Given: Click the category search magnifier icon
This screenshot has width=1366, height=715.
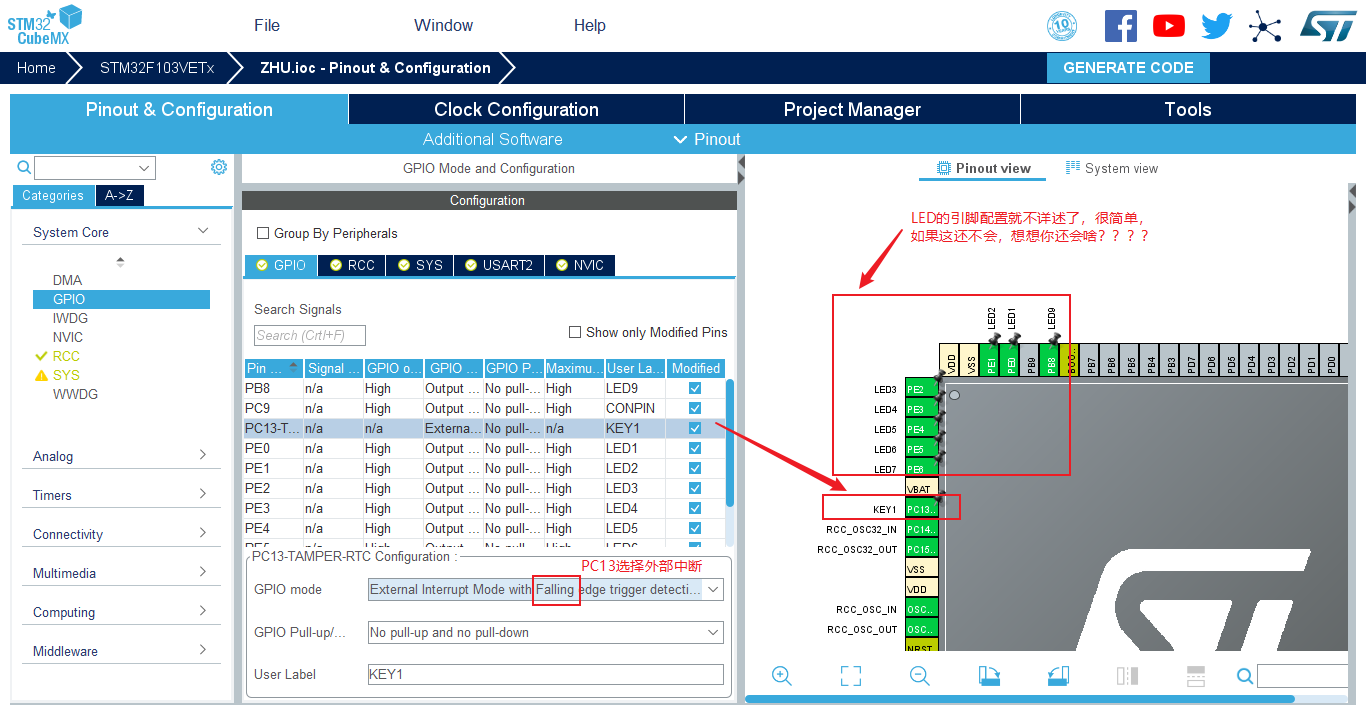Looking at the screenshot, I should coord(24,168).
